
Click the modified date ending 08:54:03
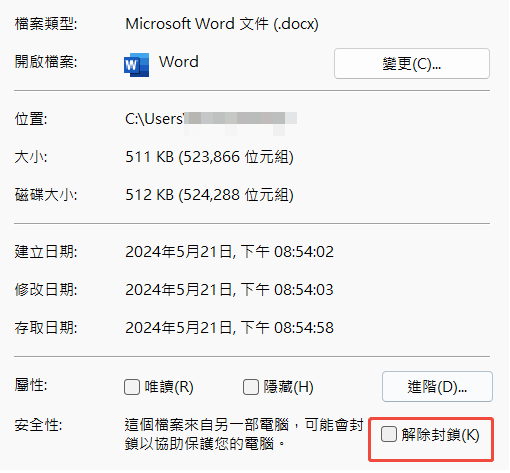tap(229, 290)
